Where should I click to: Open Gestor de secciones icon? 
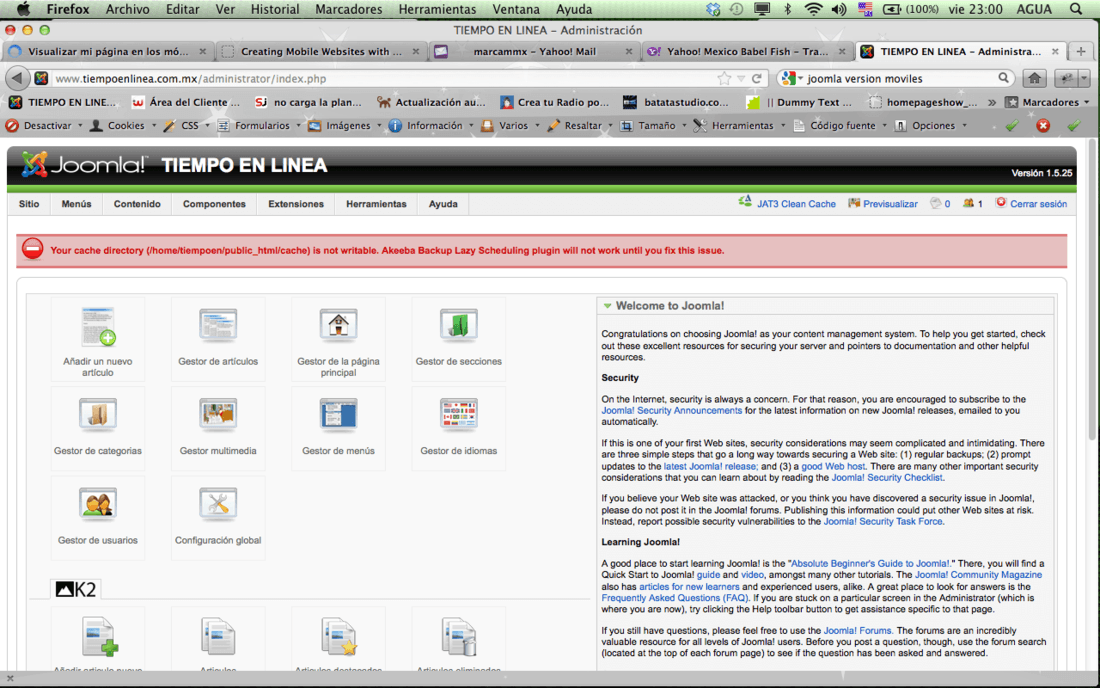click(459, 325)
